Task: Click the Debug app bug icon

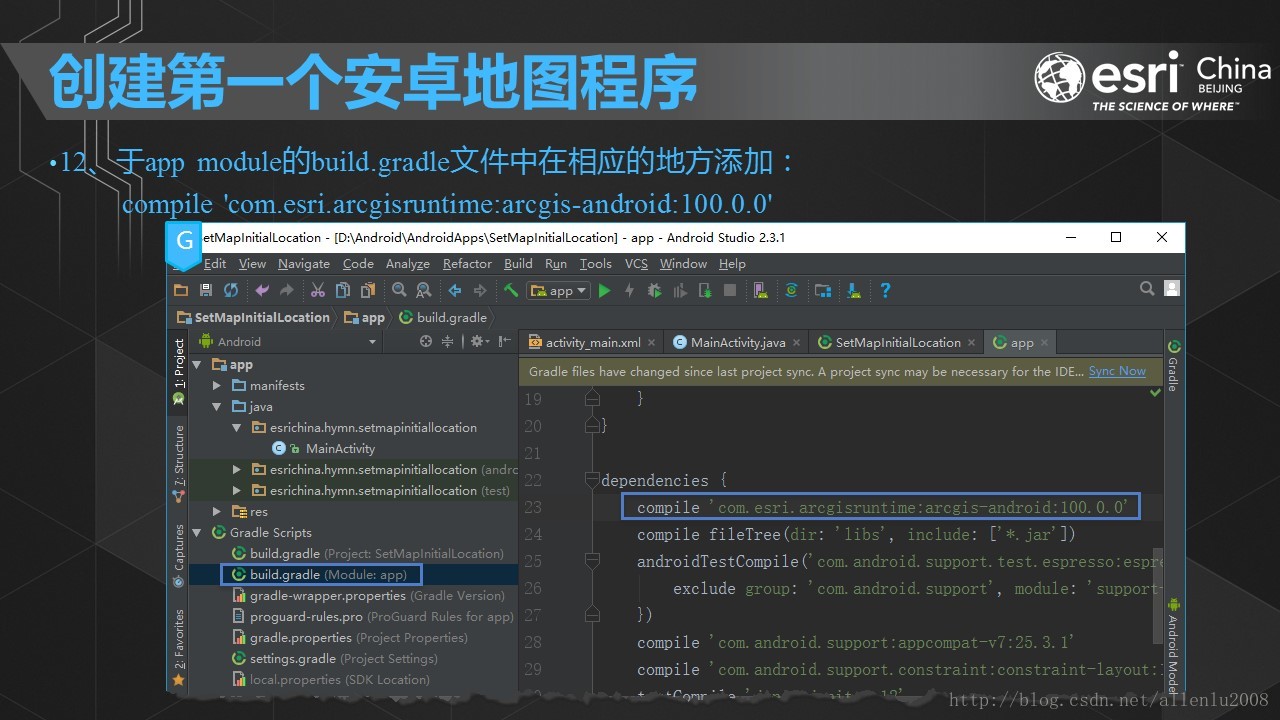Action: coord(654,291)
